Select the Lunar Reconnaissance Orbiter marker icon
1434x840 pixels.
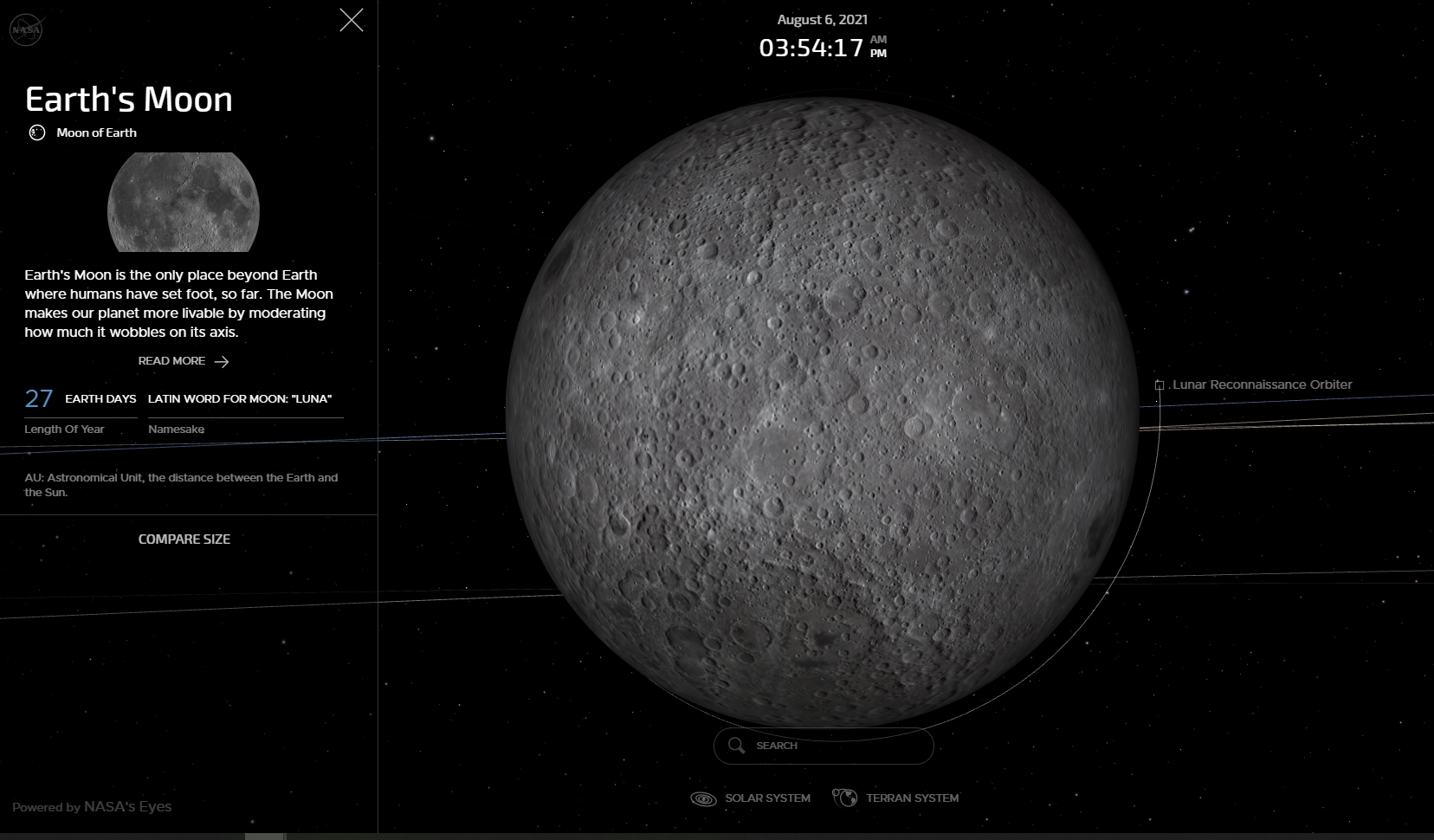[x=1159, y=385]
